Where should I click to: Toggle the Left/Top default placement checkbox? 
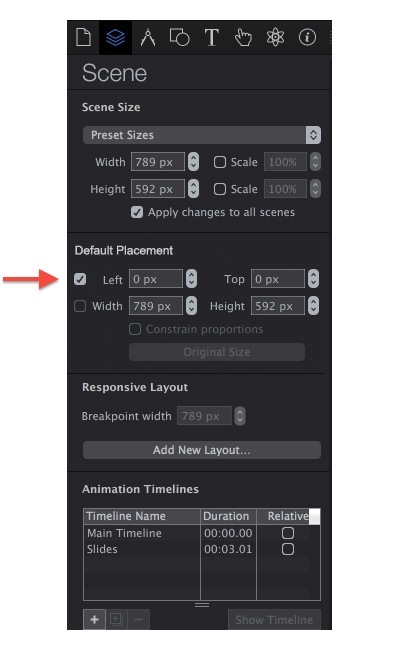click(80, 279)
